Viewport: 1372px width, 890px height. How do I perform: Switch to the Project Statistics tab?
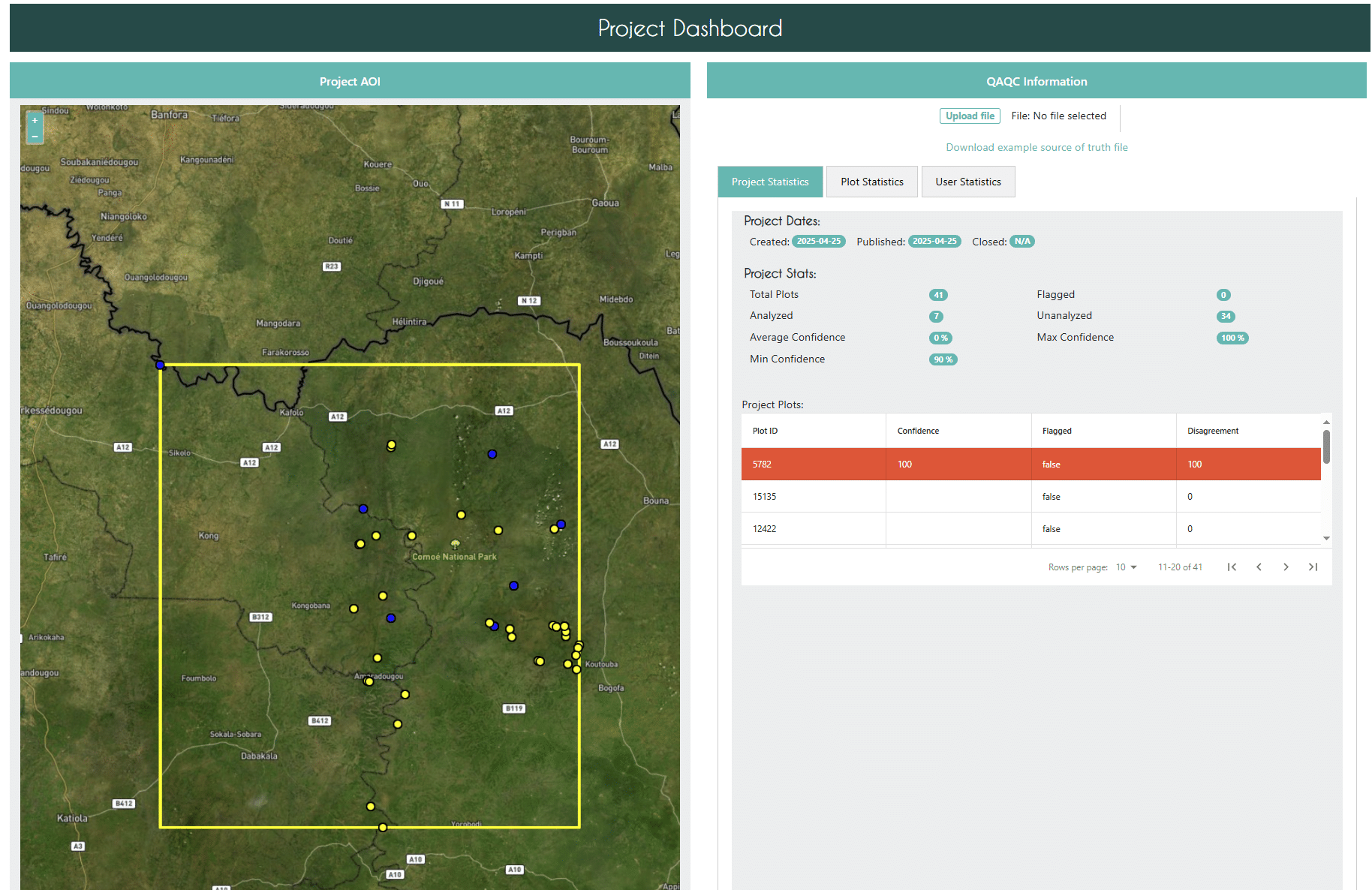[770, 182]
